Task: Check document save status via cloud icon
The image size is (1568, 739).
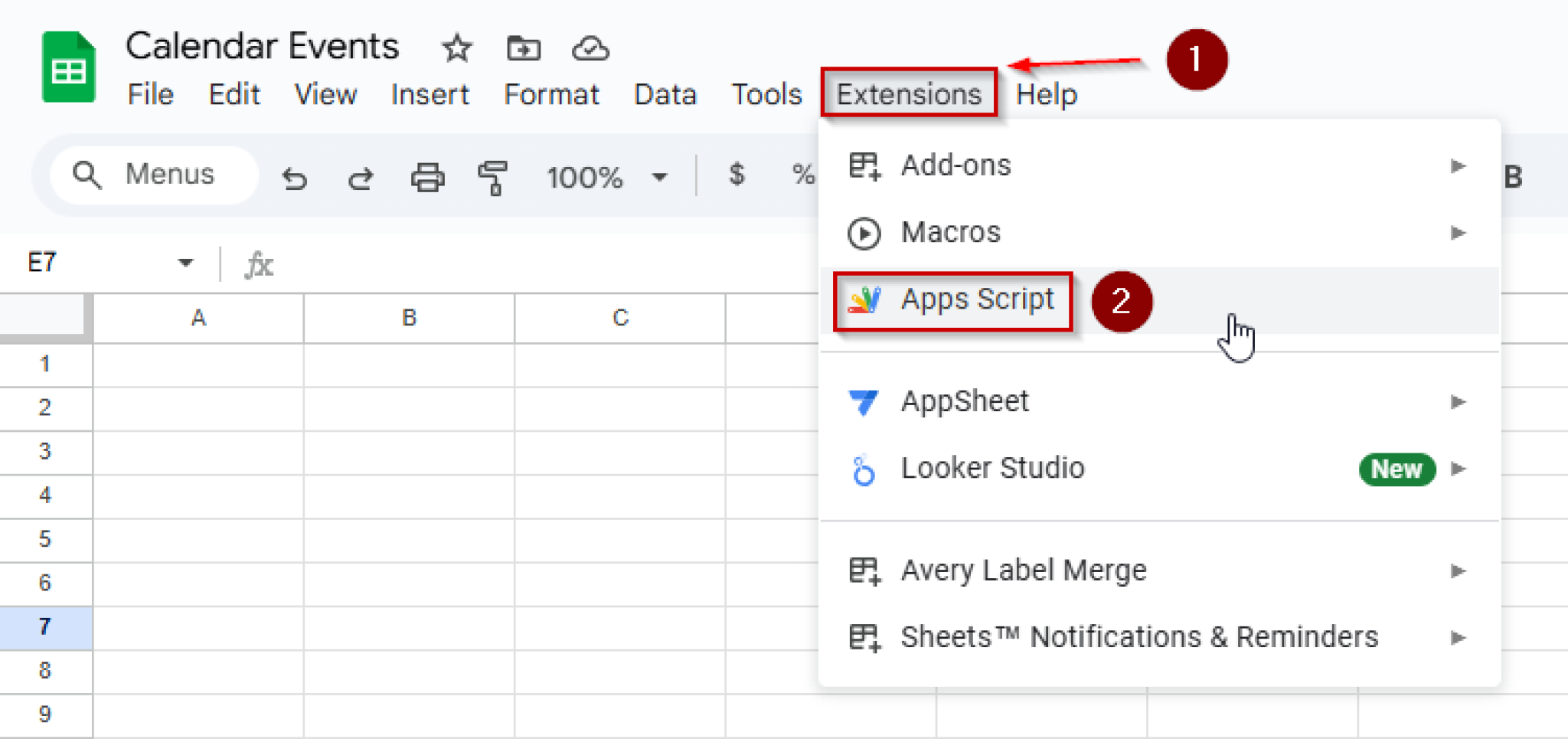Action: point(590,47)
